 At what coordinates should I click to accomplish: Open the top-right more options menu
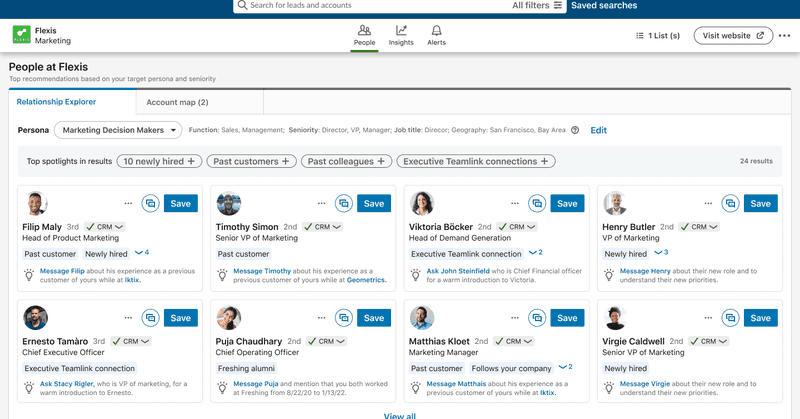[x=785, y=36]
